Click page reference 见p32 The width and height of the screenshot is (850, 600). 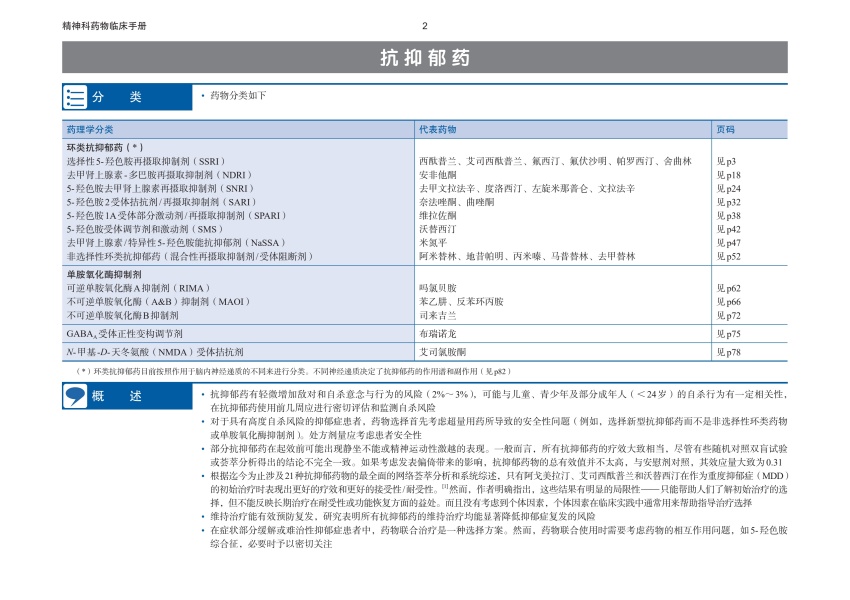click(728, 202)
